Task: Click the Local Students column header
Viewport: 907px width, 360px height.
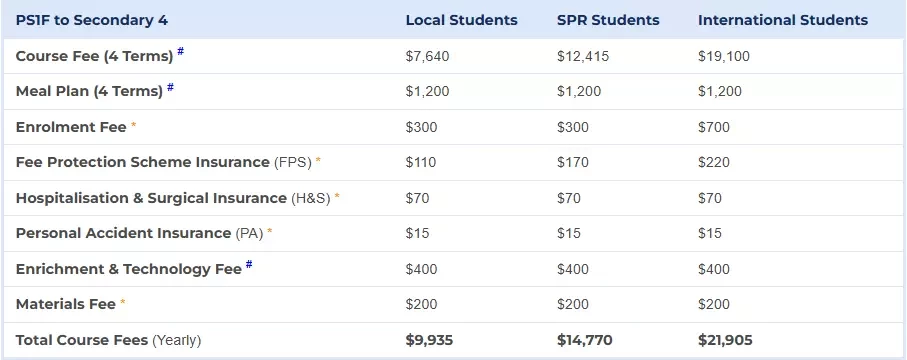Action: (x=462, y=20)
